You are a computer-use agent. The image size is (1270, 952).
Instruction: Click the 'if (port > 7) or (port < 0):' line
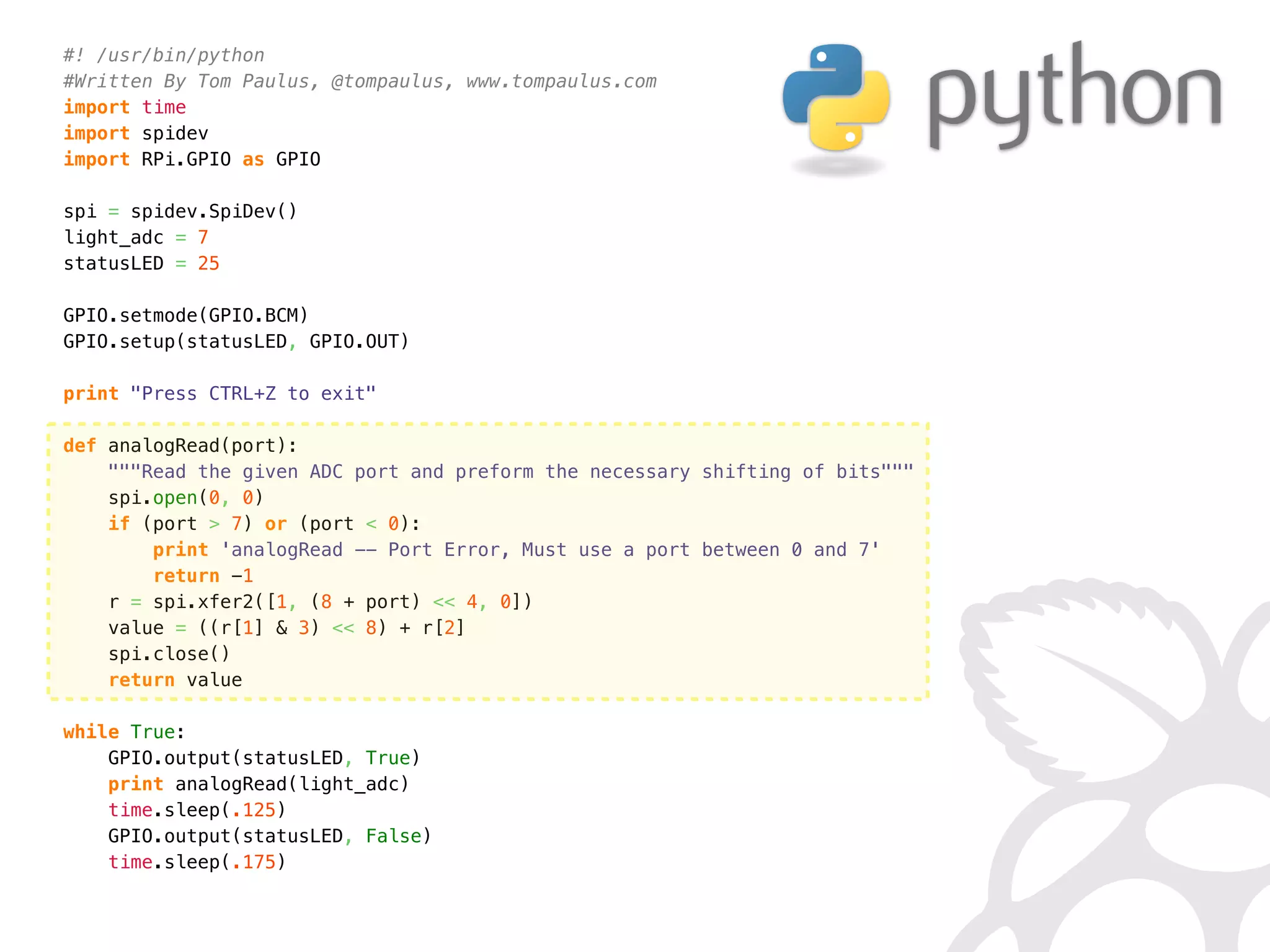click(x=264, y=524)
